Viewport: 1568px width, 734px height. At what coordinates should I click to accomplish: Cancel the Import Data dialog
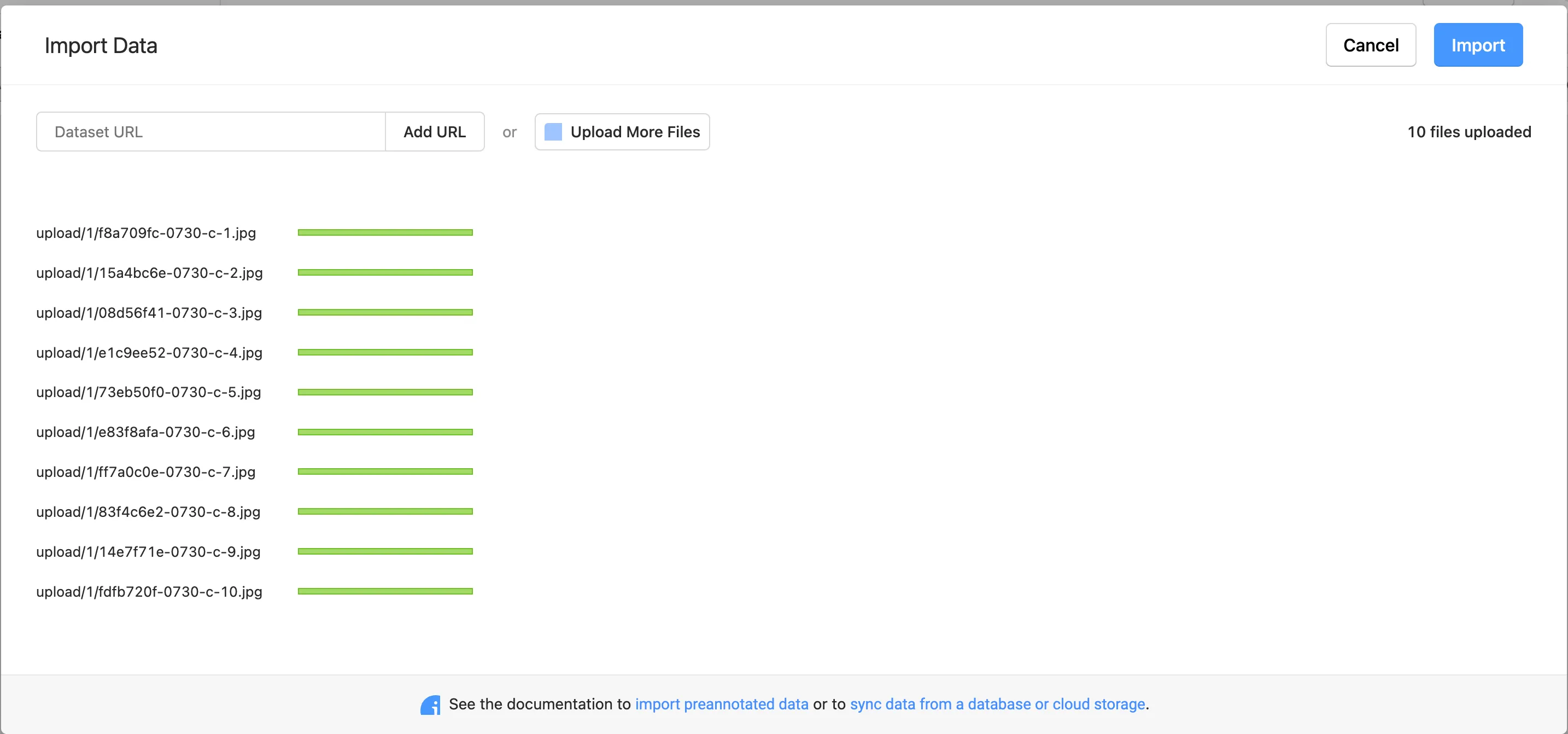tap(1370, 45)
